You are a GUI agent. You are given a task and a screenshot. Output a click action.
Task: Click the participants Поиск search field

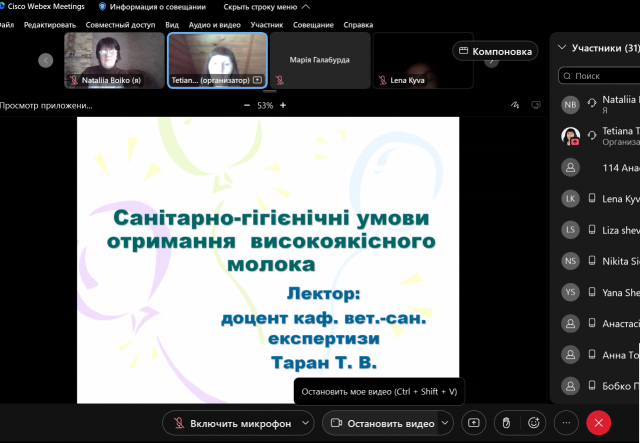point(600,75)
